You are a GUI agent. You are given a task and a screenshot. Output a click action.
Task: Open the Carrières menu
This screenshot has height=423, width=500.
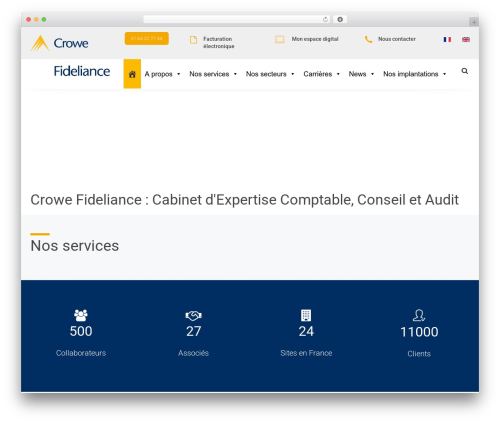318,74
